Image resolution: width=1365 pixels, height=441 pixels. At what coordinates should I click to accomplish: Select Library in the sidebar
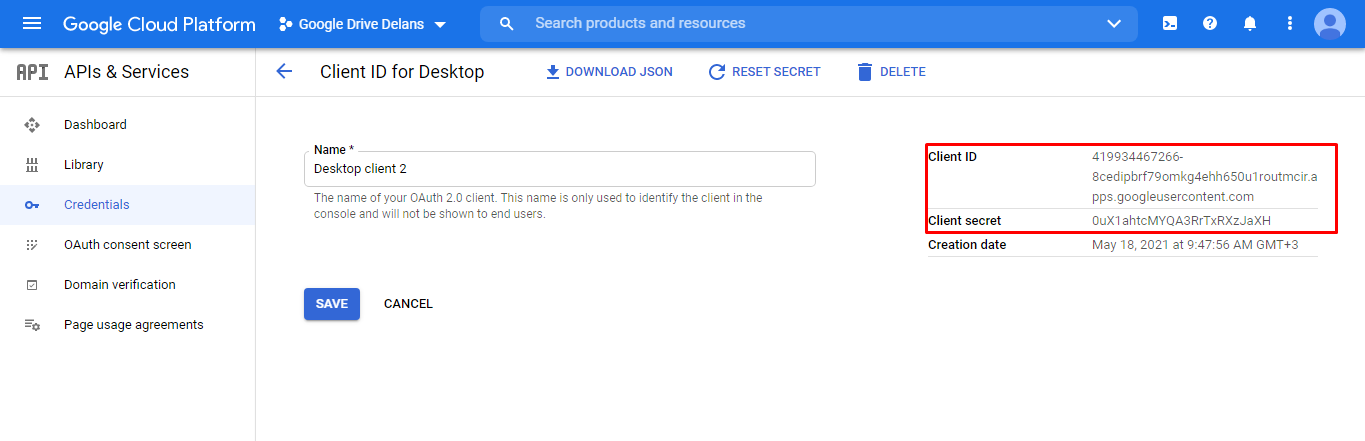point(84,165)
